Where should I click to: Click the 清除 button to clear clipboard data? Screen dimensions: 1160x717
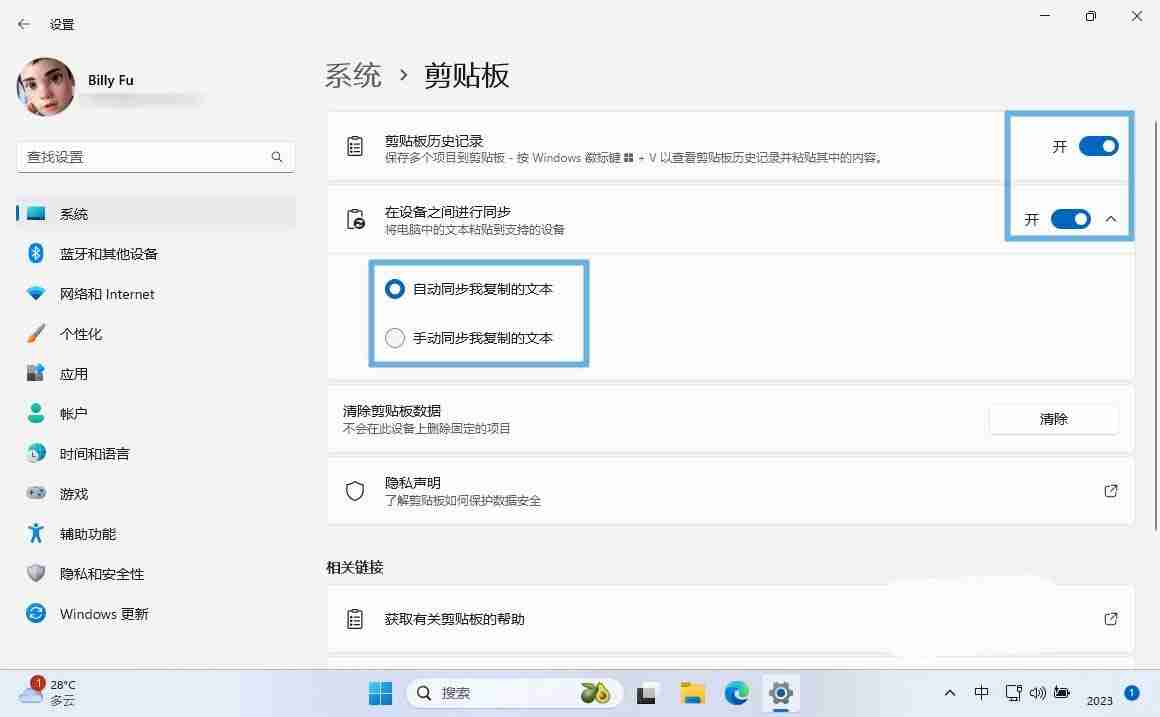[x=1053, y=418]
